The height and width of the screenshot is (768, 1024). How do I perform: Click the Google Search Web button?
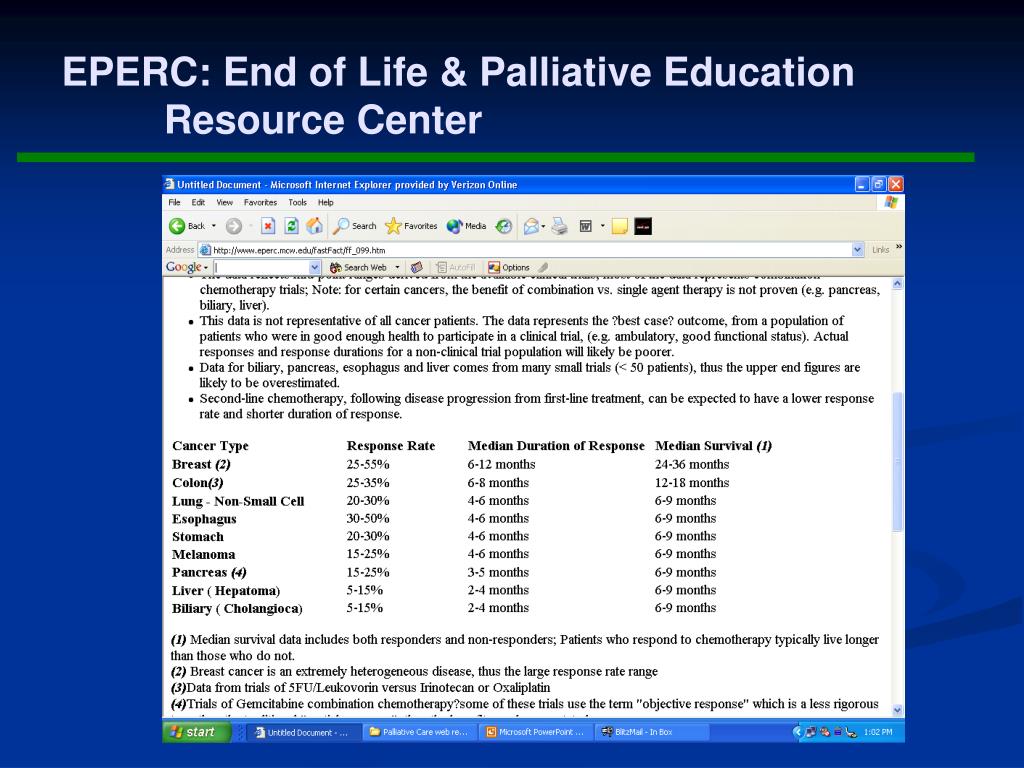(x=359, y=267)
